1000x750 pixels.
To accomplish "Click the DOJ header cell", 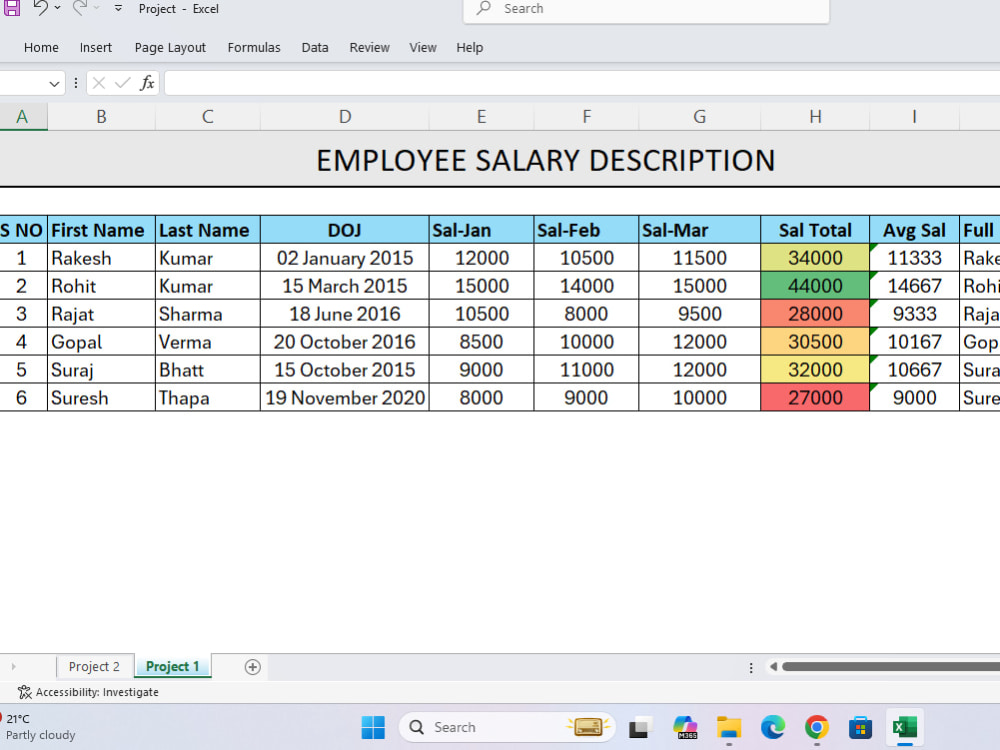I will pos(344,230).
